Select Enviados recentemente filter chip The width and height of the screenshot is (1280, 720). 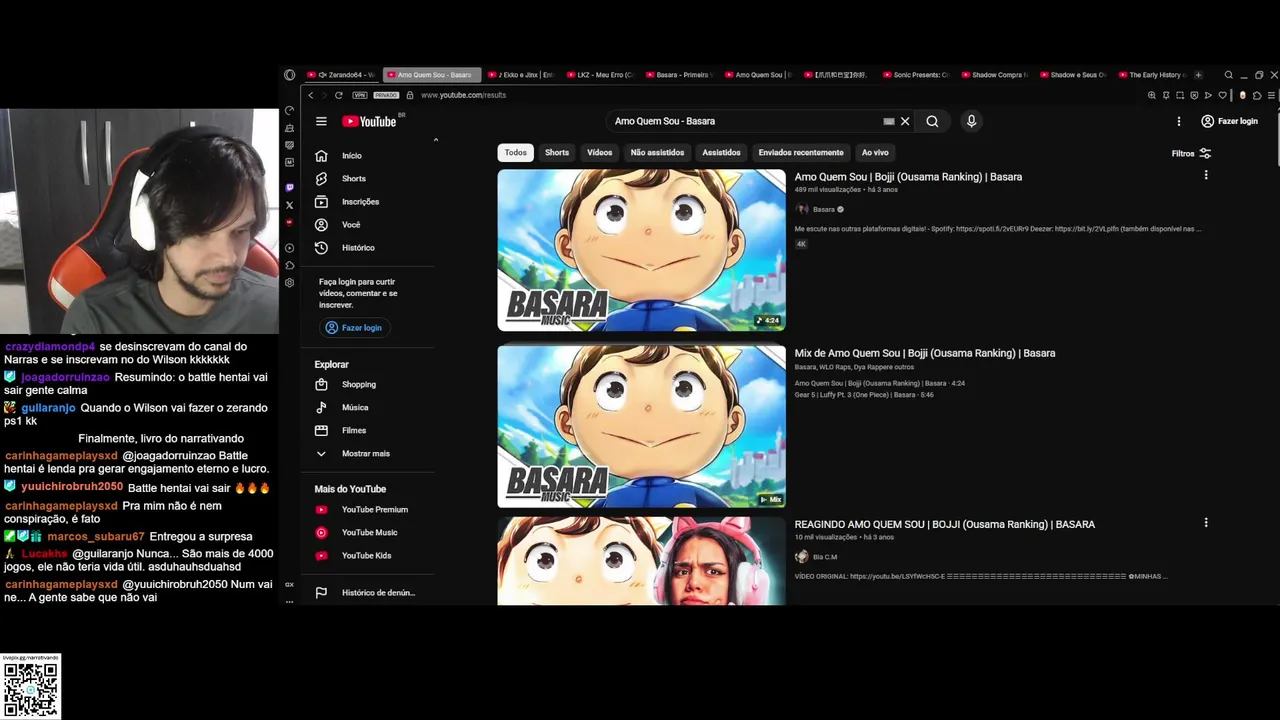coord(801,153)
